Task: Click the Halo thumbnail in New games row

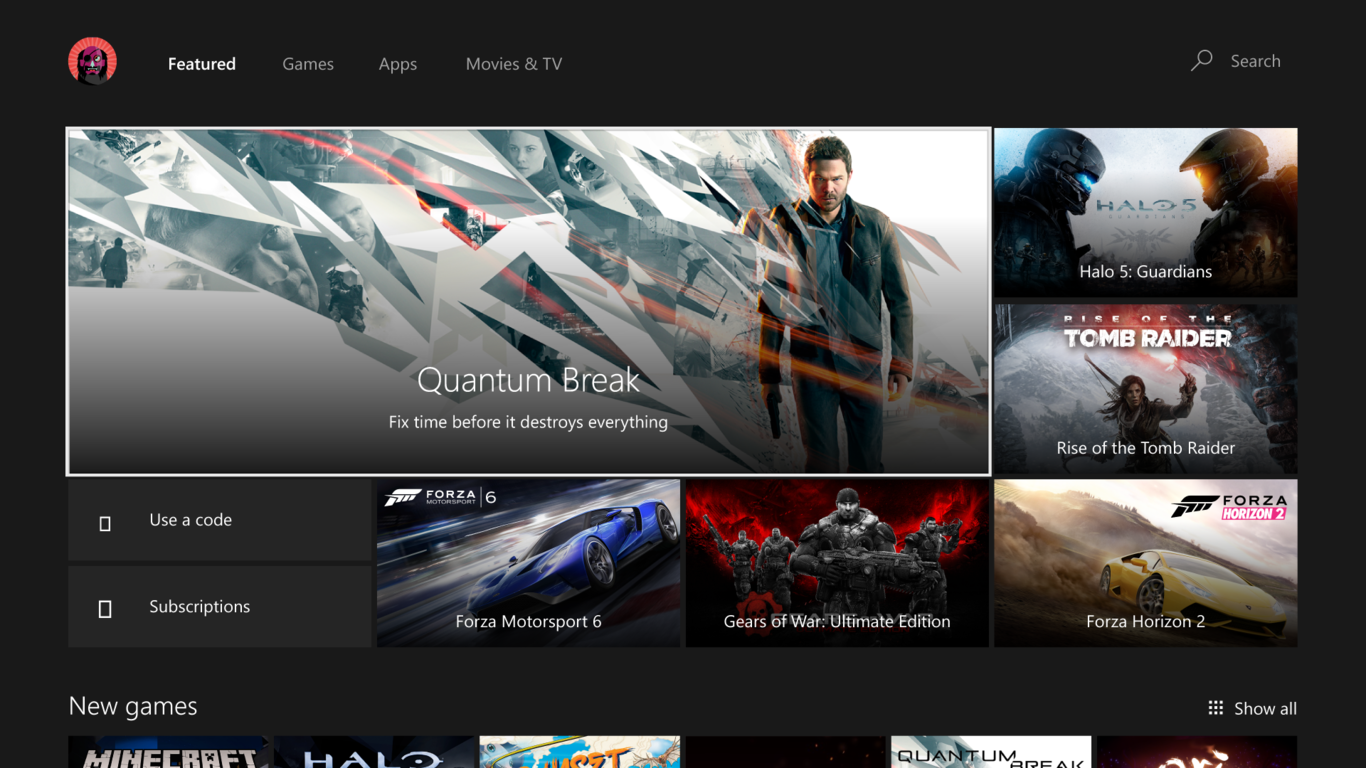Action: [374, 752]
